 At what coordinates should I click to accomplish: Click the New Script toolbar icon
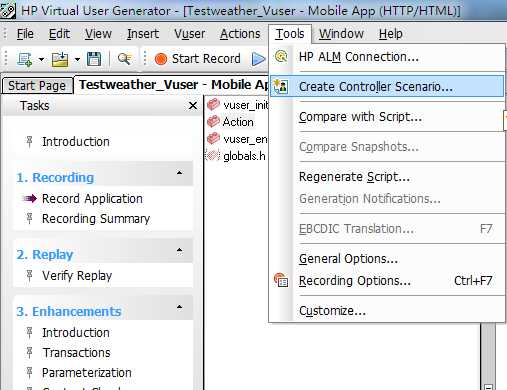point(25,59)
